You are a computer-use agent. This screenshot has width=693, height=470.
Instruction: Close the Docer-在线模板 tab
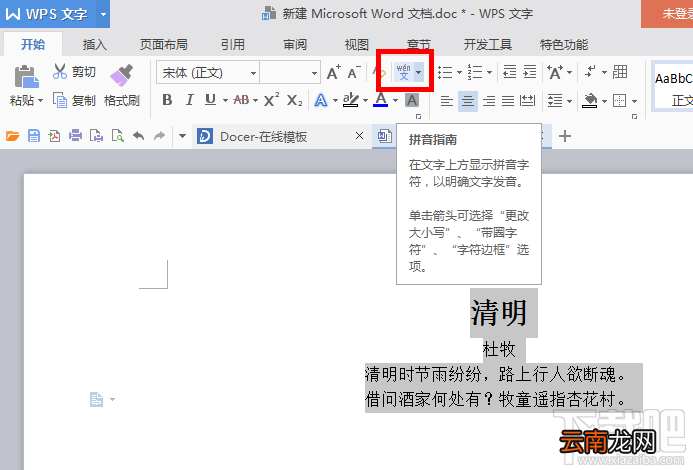click(359, 136)
